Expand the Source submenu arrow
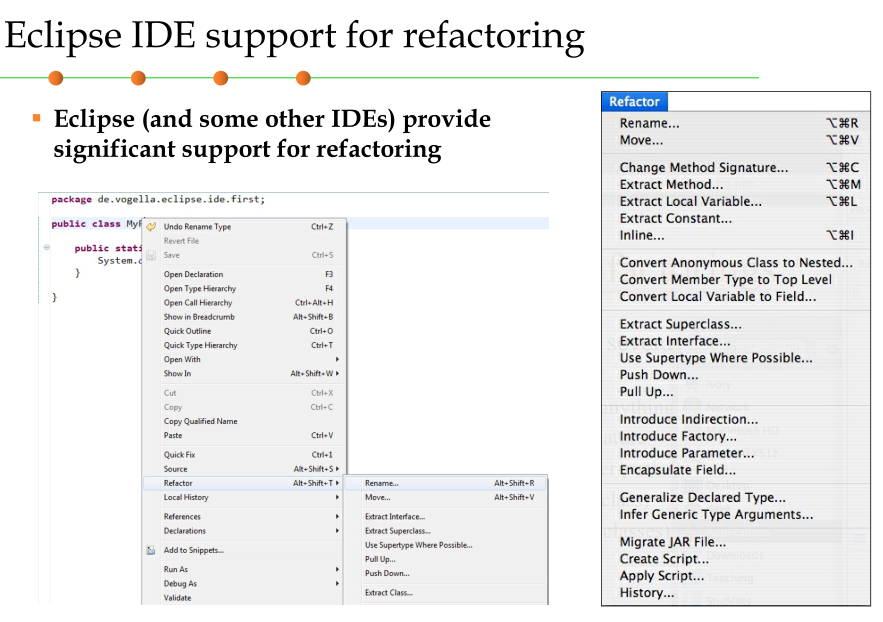Viewport: 883px width, 622px height. (337, 469)
